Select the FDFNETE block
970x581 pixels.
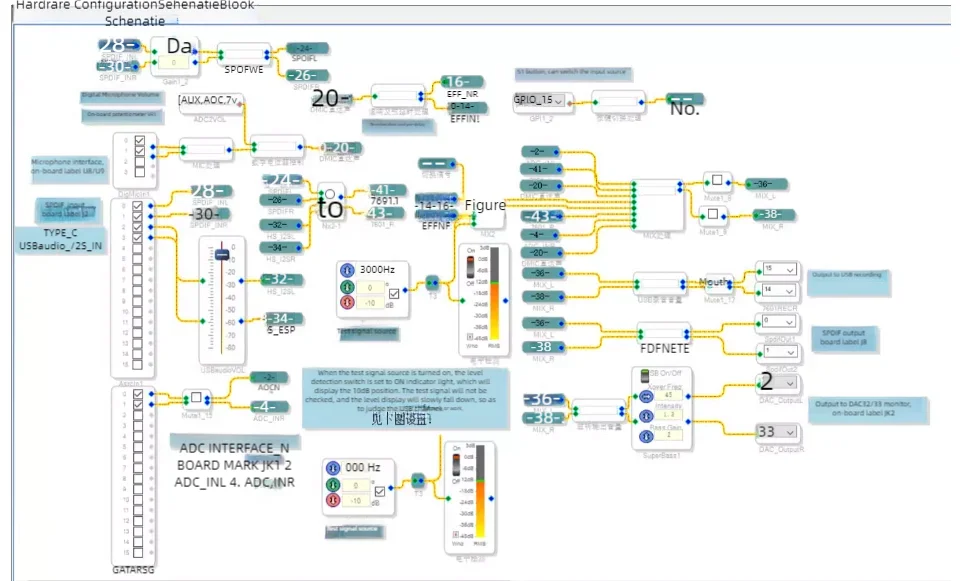[664, 334]
